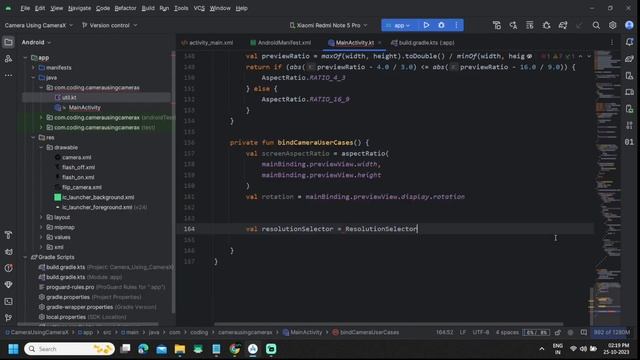Click UTF-8 encoding in status bar
The image size is (640, 360).
(x=480, y=332)
